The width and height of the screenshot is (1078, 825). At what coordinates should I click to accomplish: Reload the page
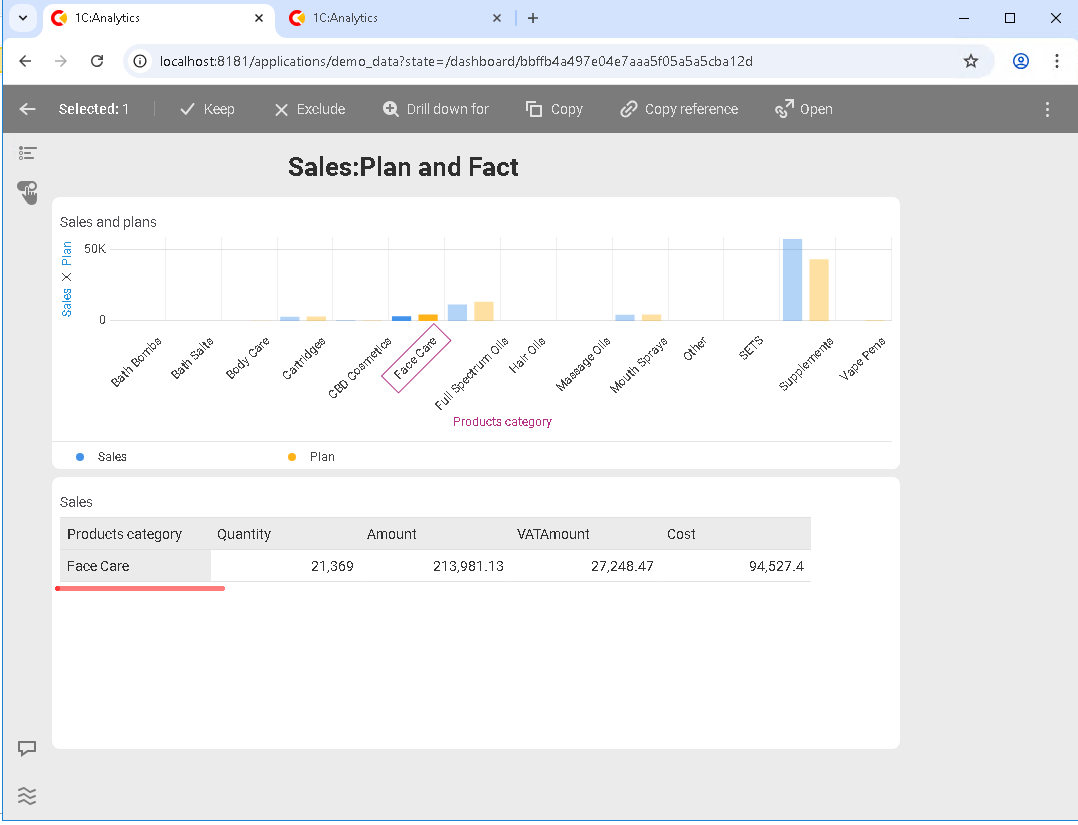point(97,61)
